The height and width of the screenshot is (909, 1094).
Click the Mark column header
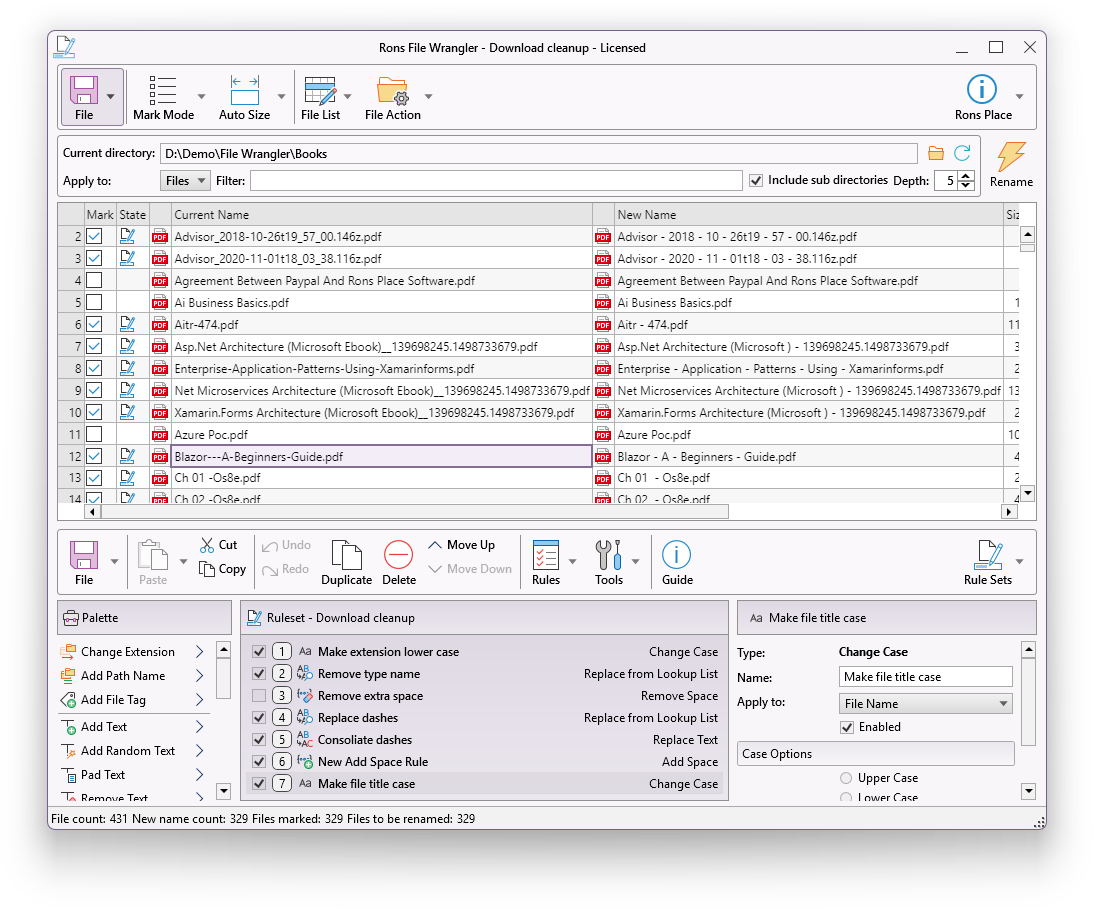coord(100,215)
